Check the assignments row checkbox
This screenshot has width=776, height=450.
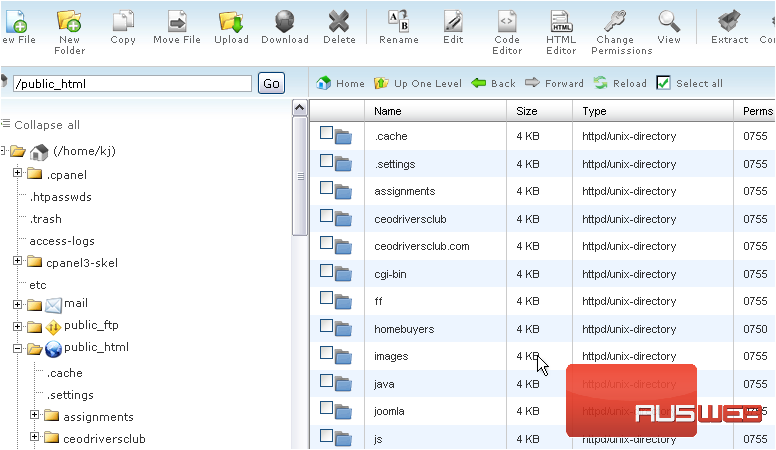pyautogui.click(x=326, y=188)
